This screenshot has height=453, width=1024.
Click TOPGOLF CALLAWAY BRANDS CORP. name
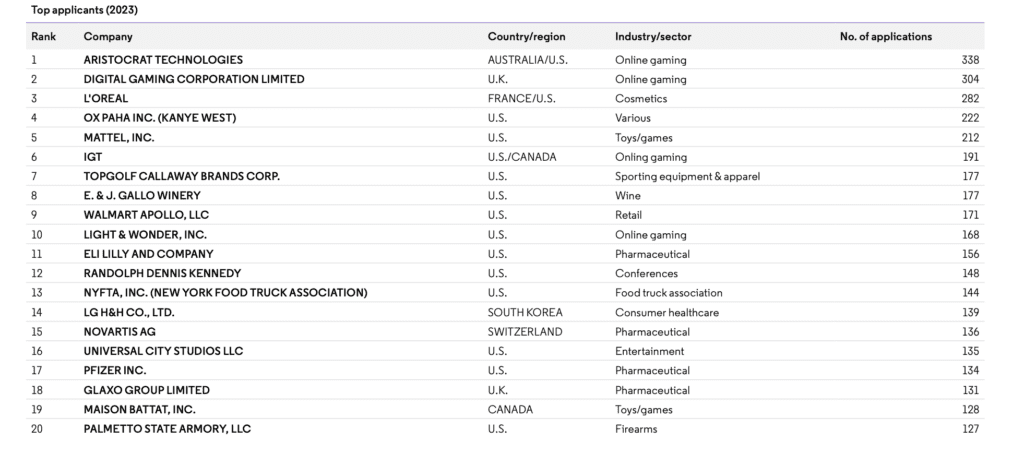182,176
